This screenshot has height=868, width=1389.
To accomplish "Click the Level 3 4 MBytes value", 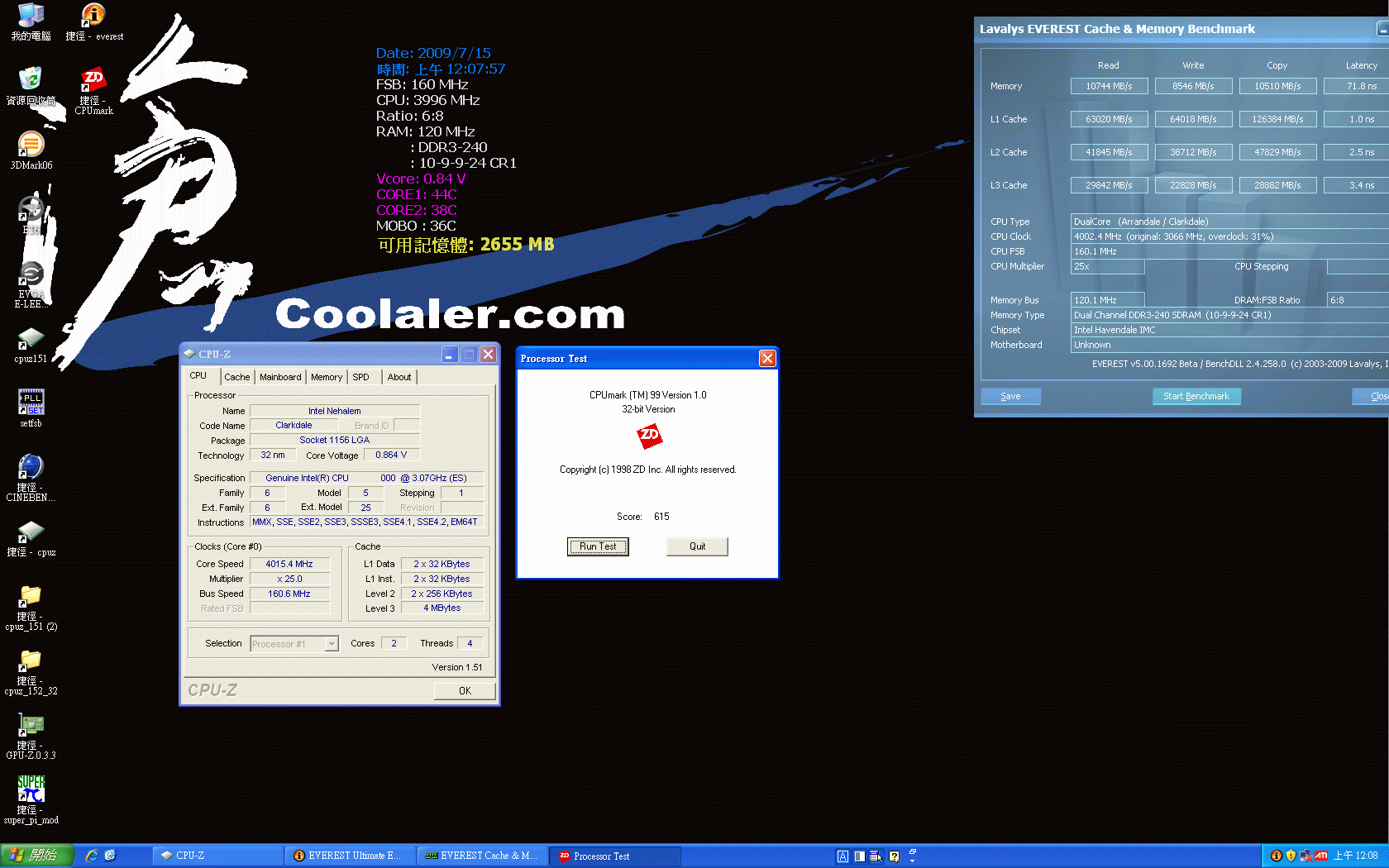I will pos(442,608).
